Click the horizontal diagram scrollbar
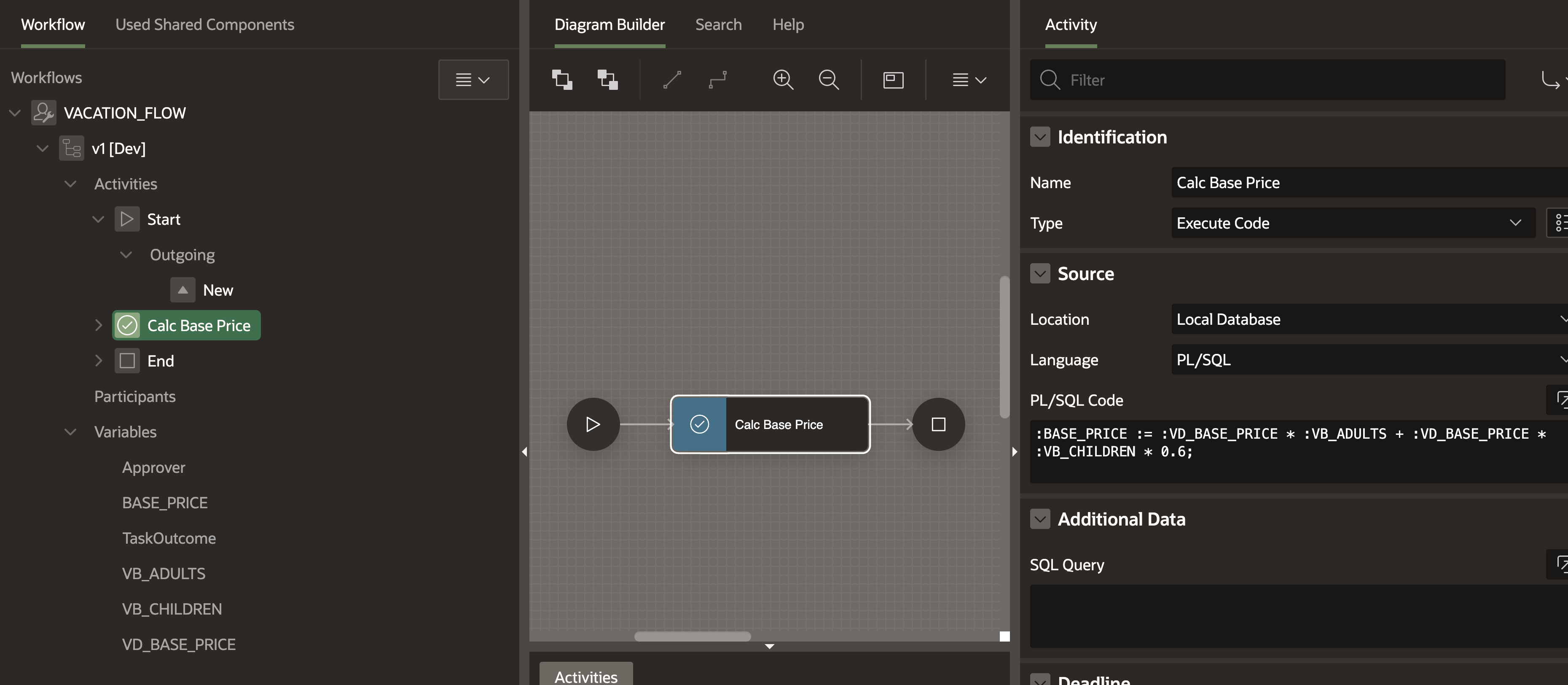This screenshot has width=1568, height=685. click(x=692, y=636)
